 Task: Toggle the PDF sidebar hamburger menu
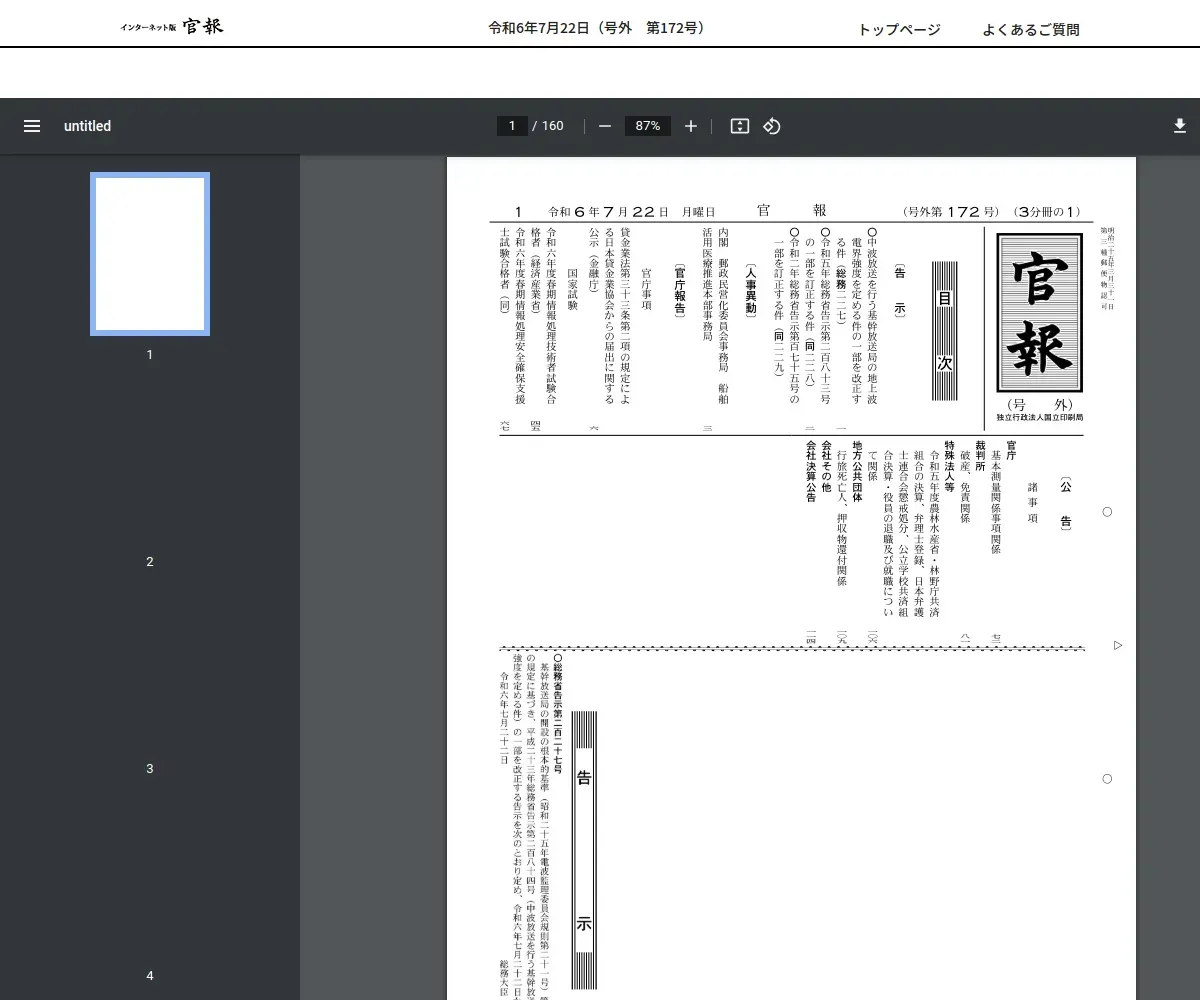click(32, 126)
